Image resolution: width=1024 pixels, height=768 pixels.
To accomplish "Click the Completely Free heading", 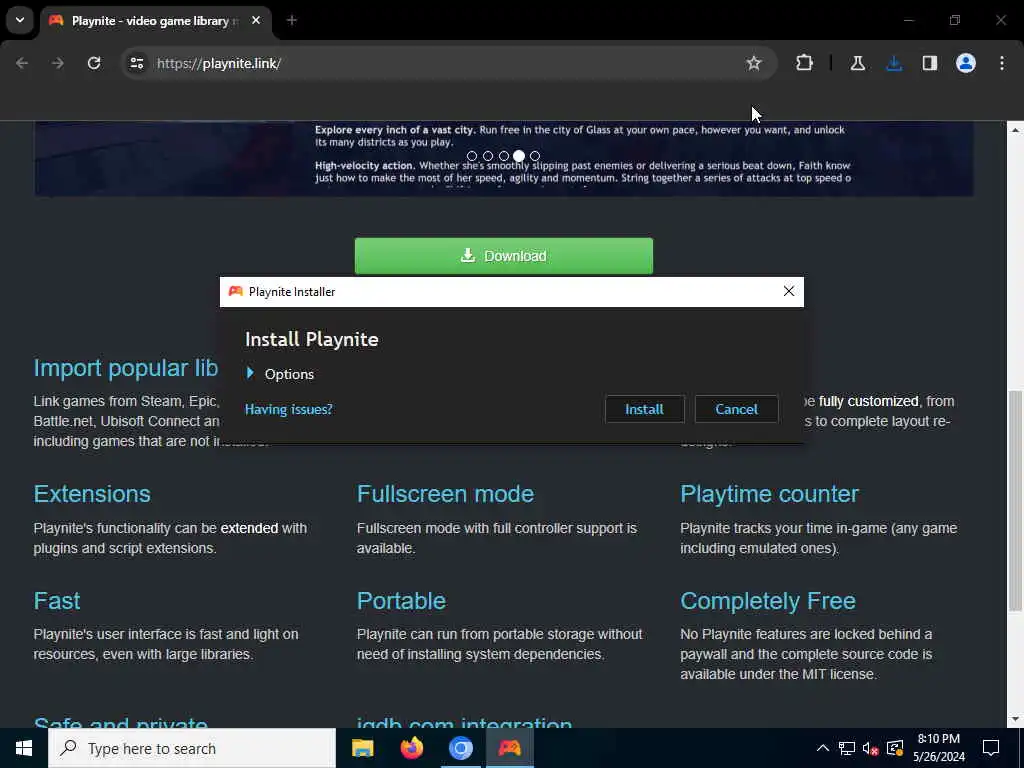I will tap(768, 601).
